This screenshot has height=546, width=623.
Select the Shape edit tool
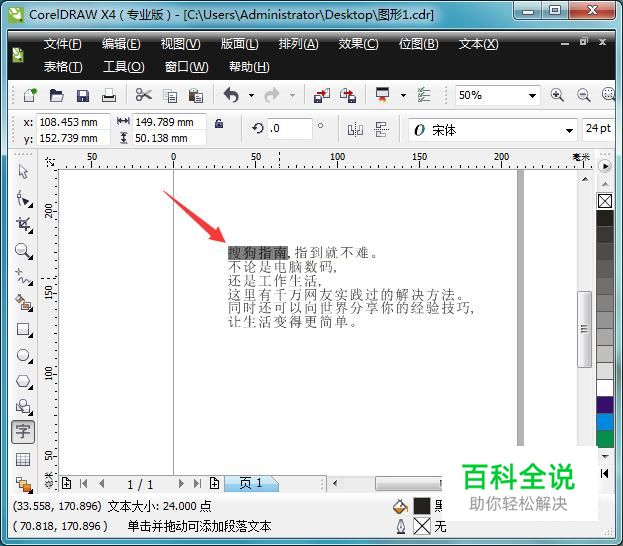click(x=24, y=198)
